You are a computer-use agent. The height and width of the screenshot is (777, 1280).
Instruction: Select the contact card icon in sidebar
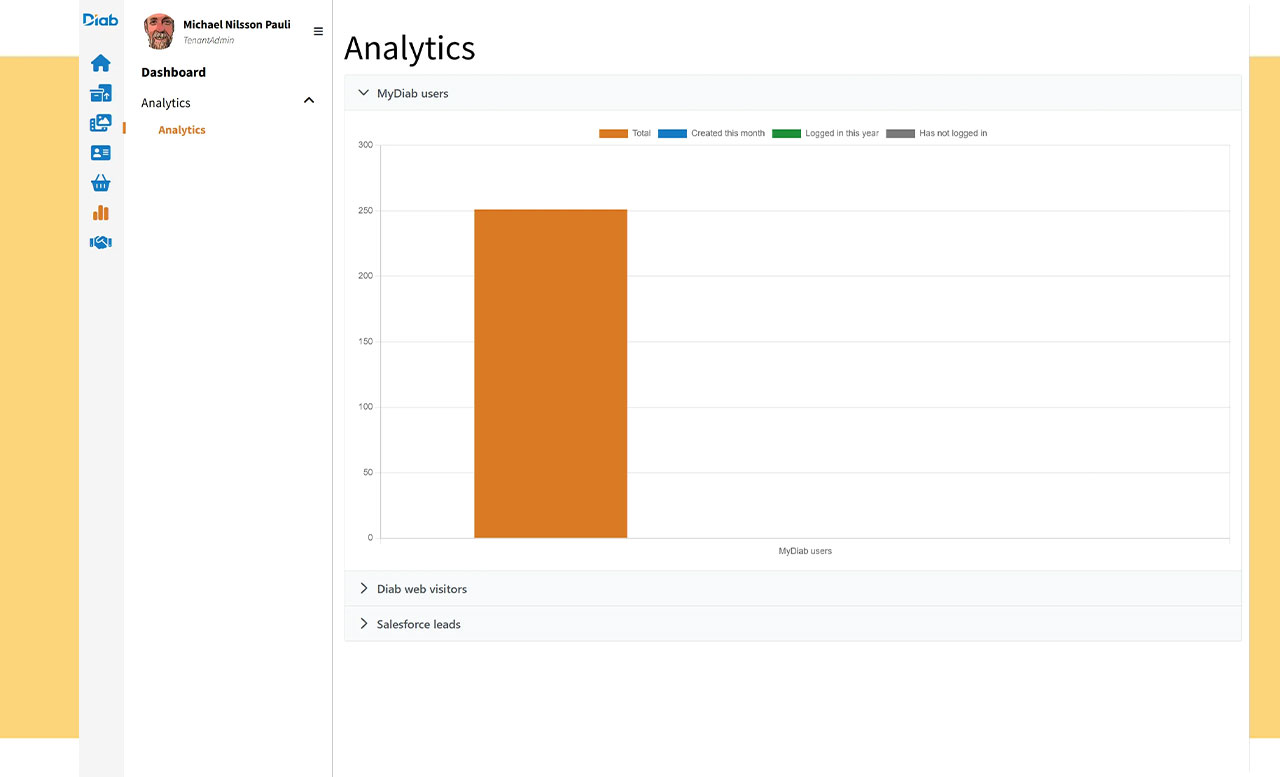pos(100,153)
